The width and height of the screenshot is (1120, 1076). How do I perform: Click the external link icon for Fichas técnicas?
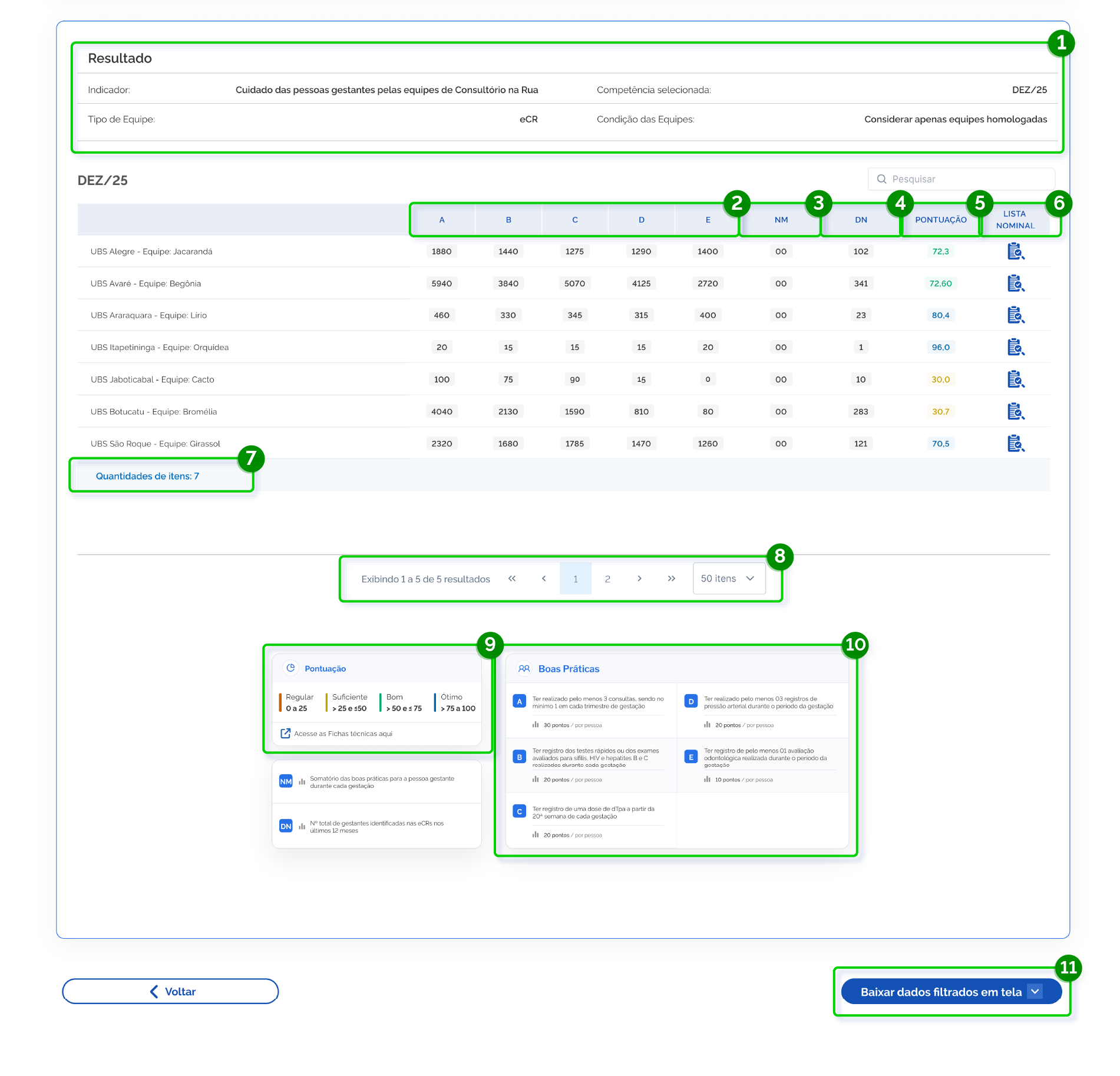[x=286, y=734]
